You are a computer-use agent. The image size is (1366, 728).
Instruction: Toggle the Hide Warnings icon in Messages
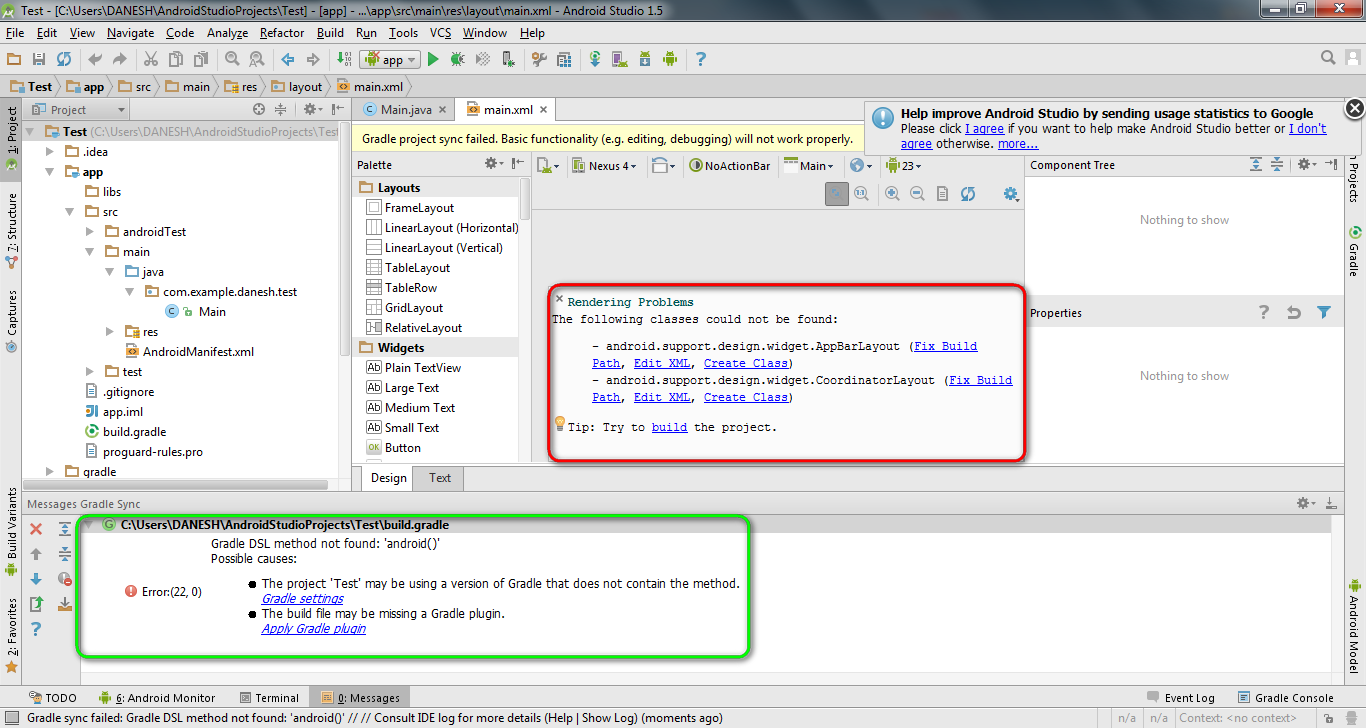[65, 579]
